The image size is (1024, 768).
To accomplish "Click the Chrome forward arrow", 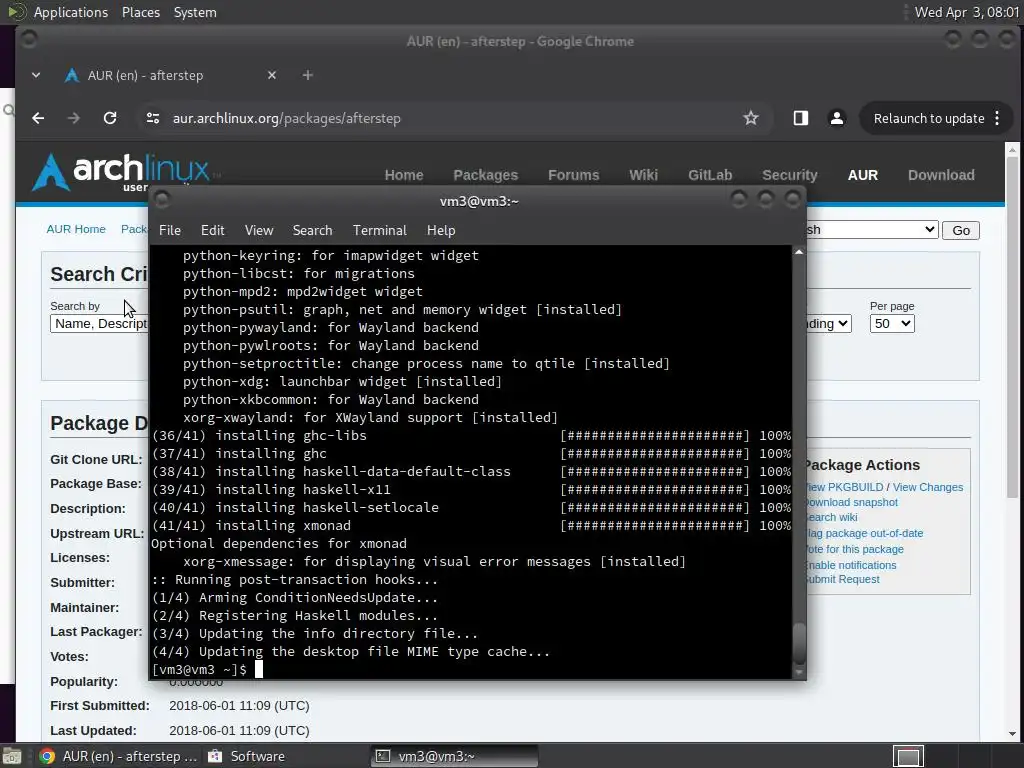I will tap(74, 118).
